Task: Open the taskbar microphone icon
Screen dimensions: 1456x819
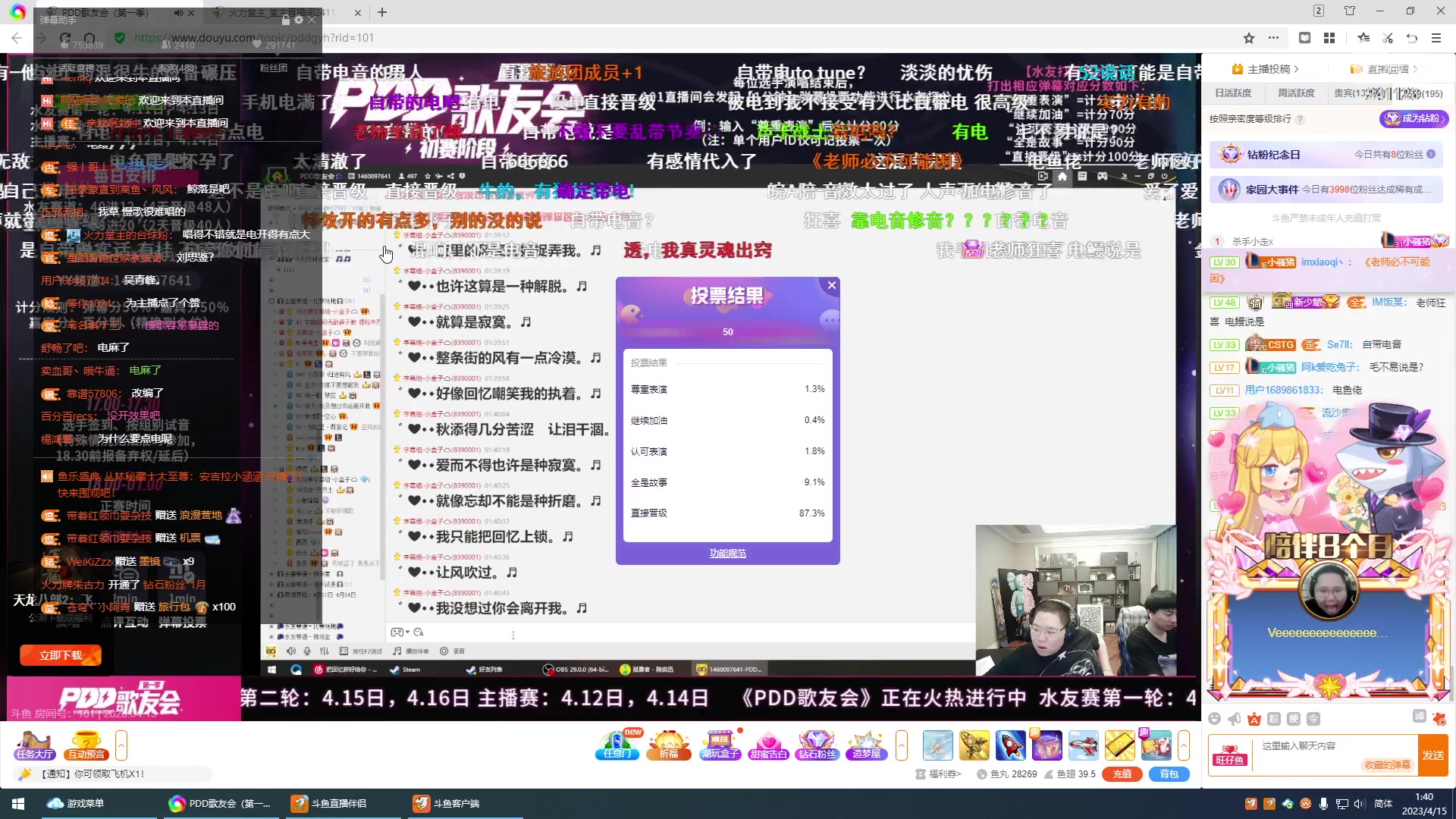Action: point(1323,804)
